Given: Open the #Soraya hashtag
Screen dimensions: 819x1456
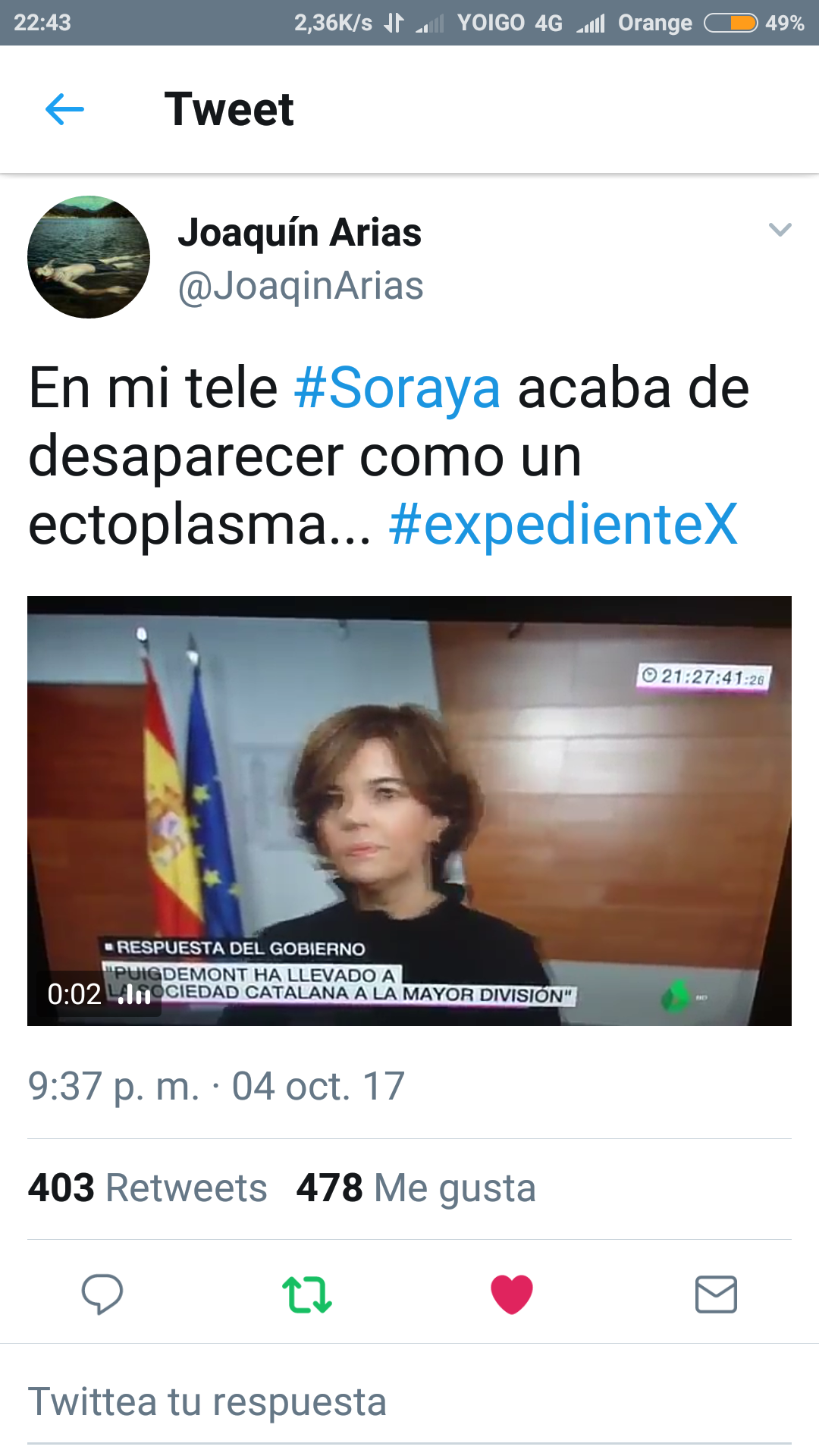Looking at the screenshot, I should (x=397, y=388).
